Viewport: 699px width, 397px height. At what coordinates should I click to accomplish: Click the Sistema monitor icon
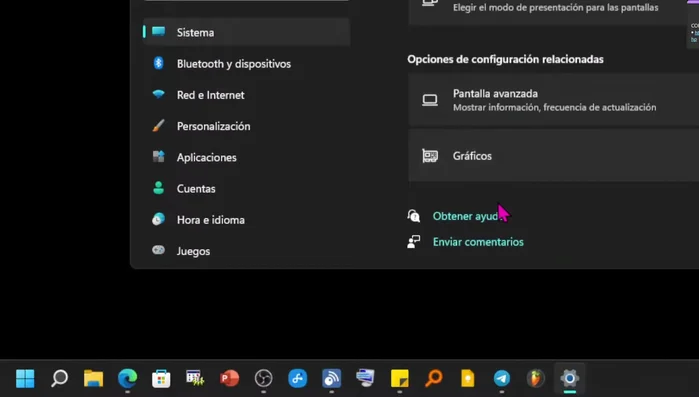click(x=158, y=31)
